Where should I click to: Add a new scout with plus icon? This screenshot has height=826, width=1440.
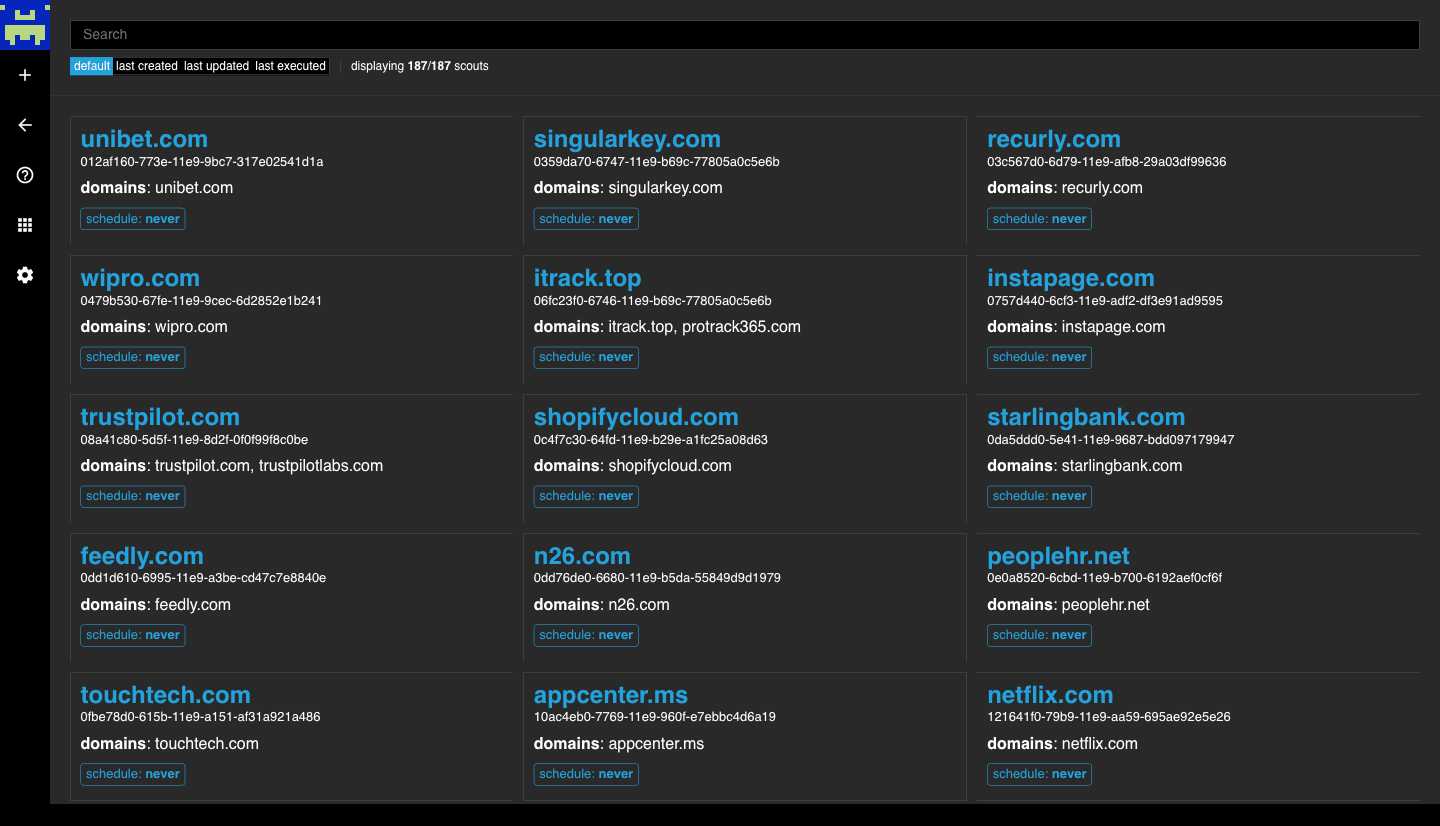pyautogui.click(x=25, y=75)
